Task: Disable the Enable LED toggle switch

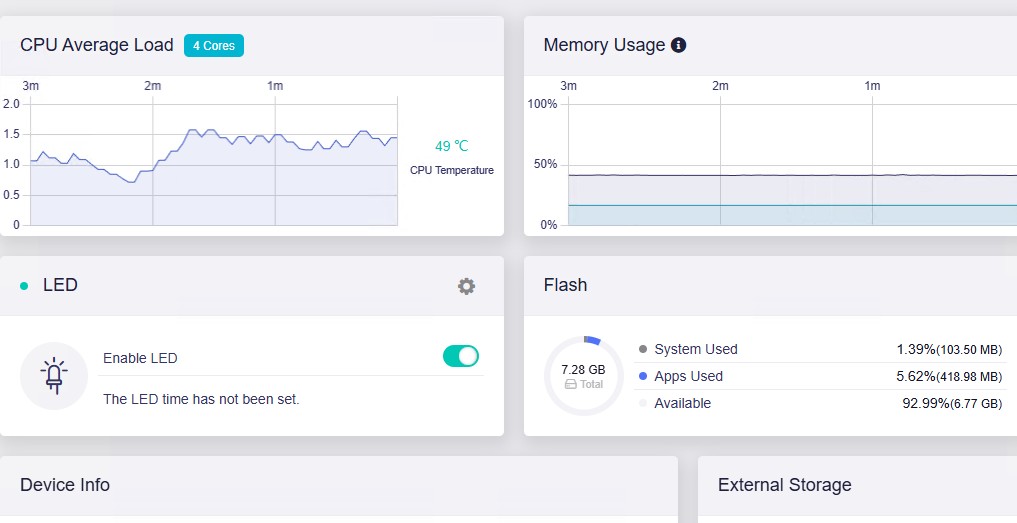Action: [x=461, y=356]
